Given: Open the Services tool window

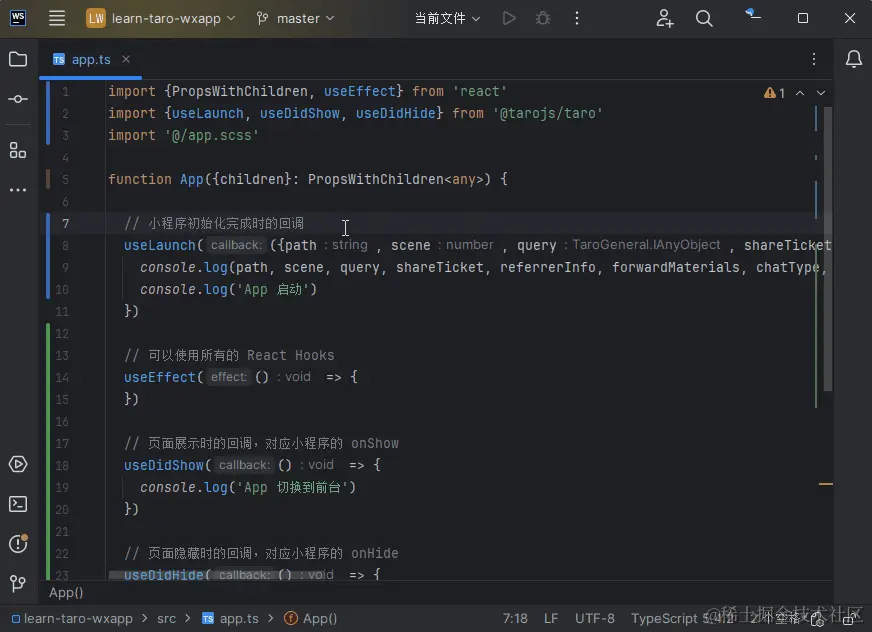Looking at the screenshot, I should [x=18, y=464].
